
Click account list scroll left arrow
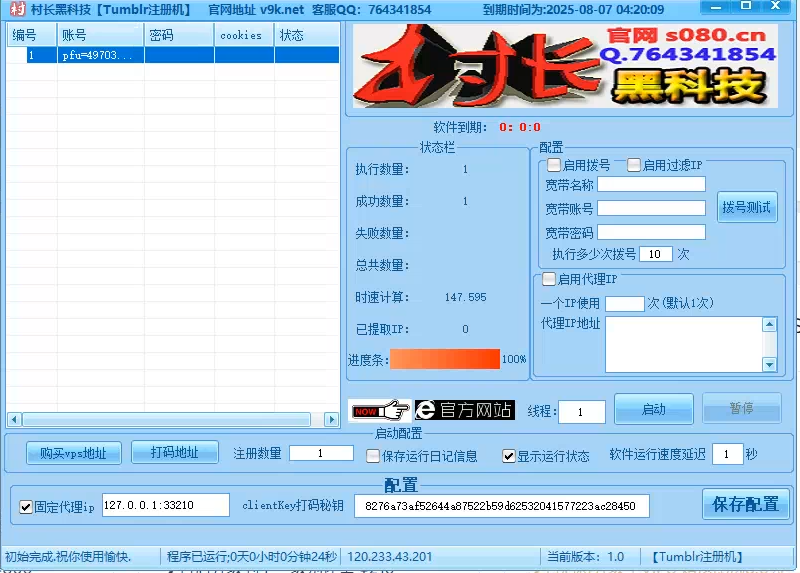click(x=14, y=419)
